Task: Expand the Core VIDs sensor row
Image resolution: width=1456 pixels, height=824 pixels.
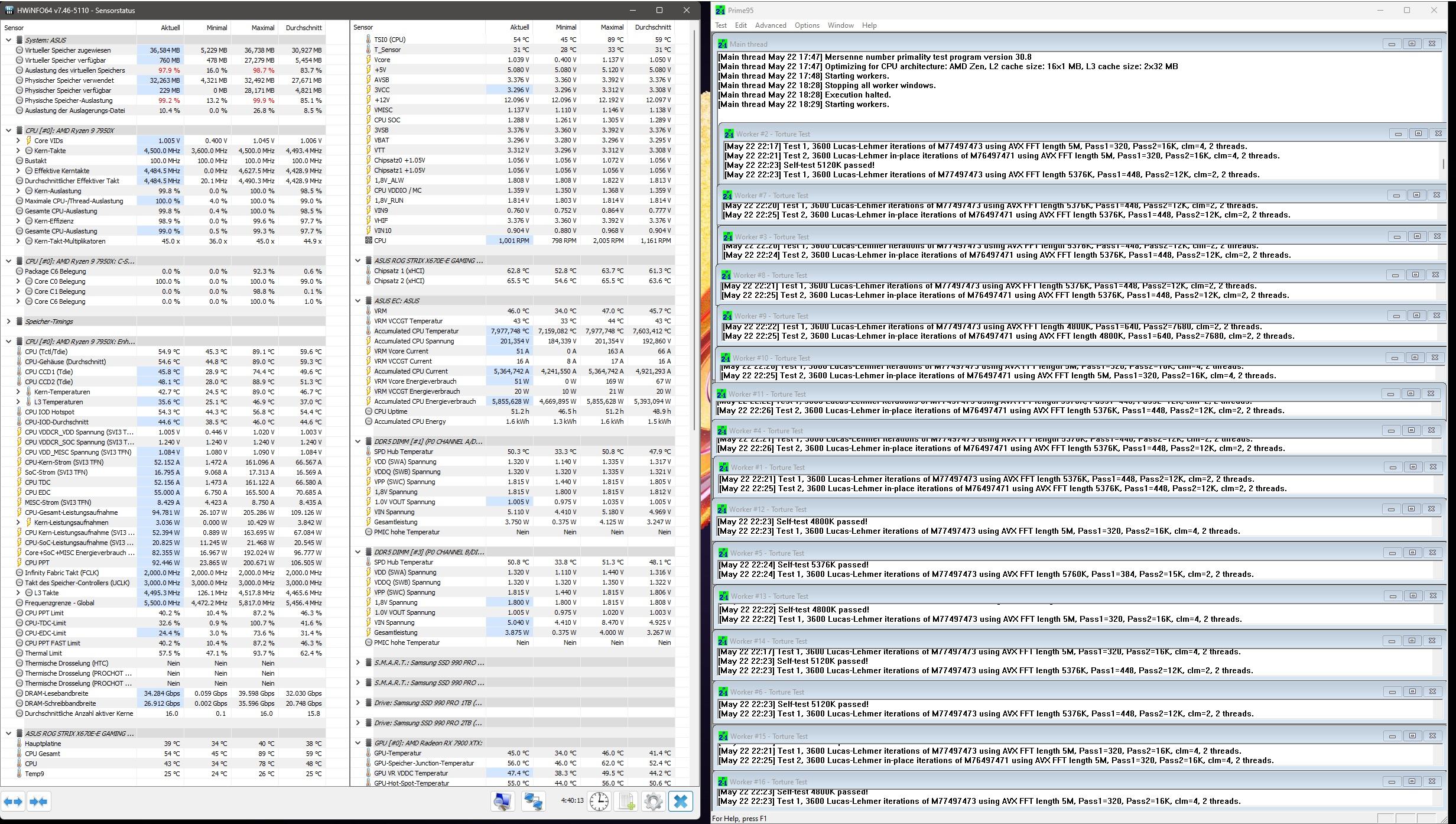Action: pos(18,141)
